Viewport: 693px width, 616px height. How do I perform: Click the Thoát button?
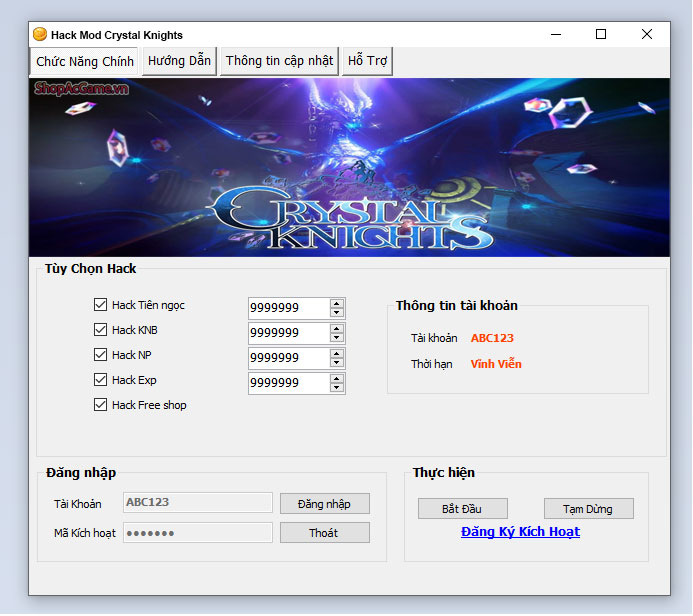(x=325, y=533)
